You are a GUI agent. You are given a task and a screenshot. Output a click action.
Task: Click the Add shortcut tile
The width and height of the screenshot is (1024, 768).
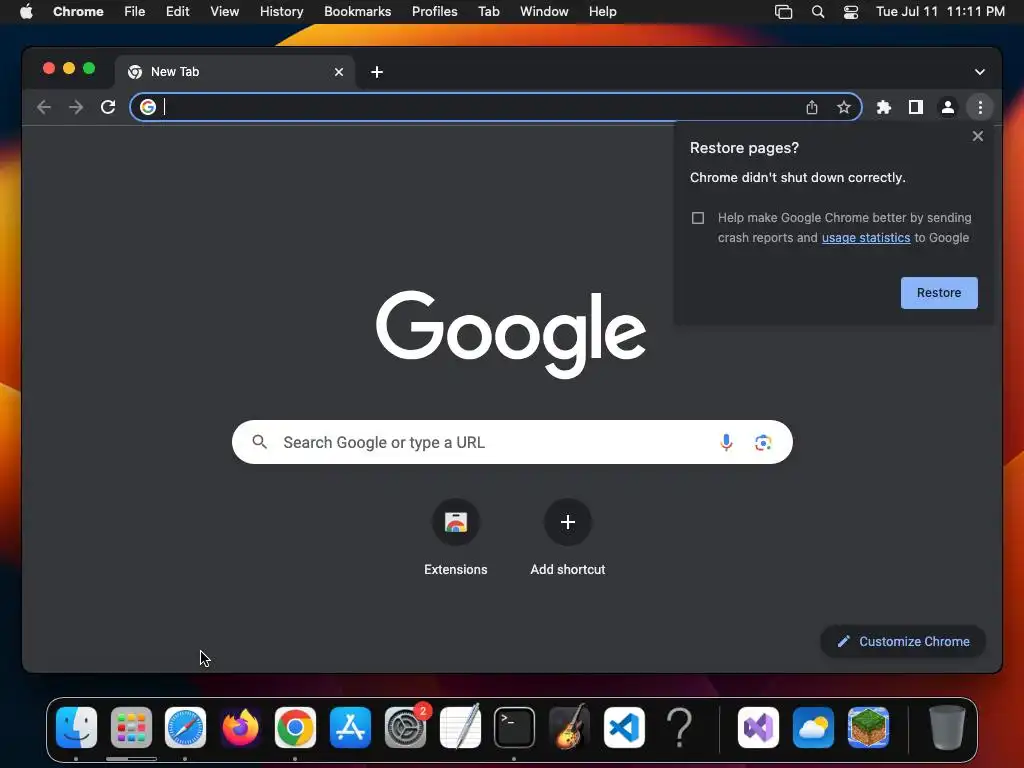point(568,538)
